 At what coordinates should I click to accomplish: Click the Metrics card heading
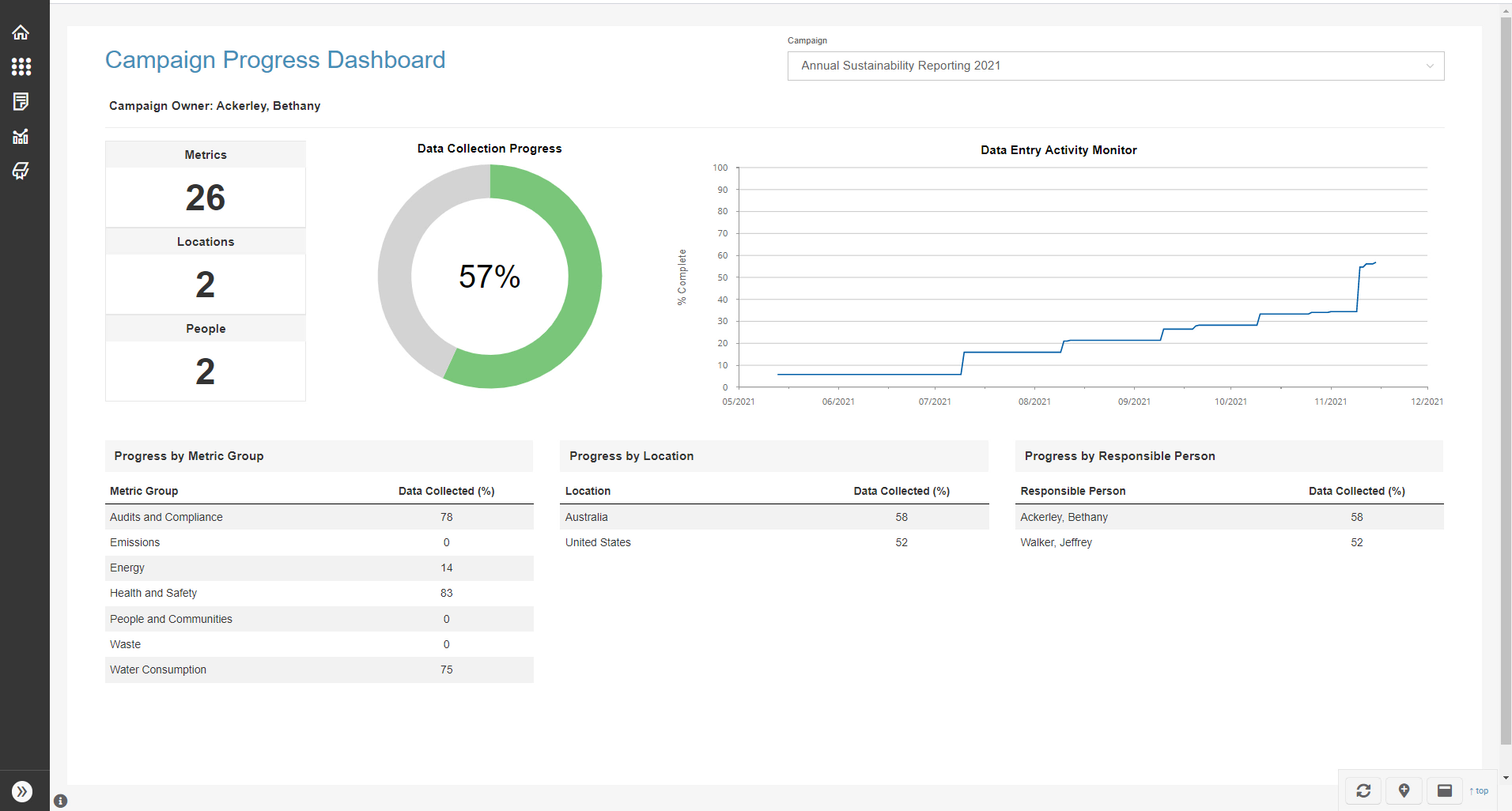206,155
